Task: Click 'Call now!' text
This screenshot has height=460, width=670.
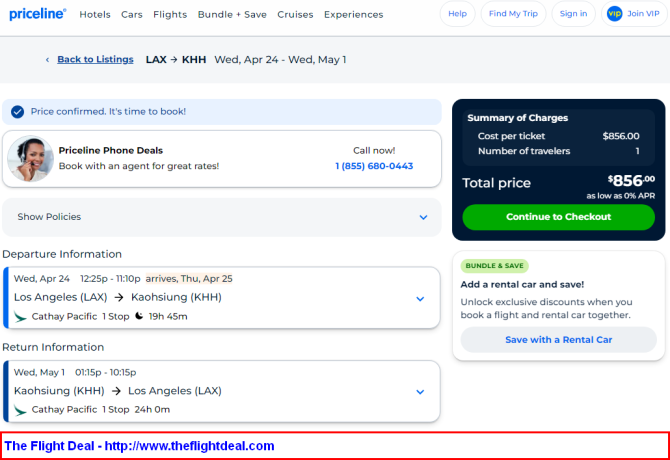Action: pyautogui.click(x=374, y=151)
